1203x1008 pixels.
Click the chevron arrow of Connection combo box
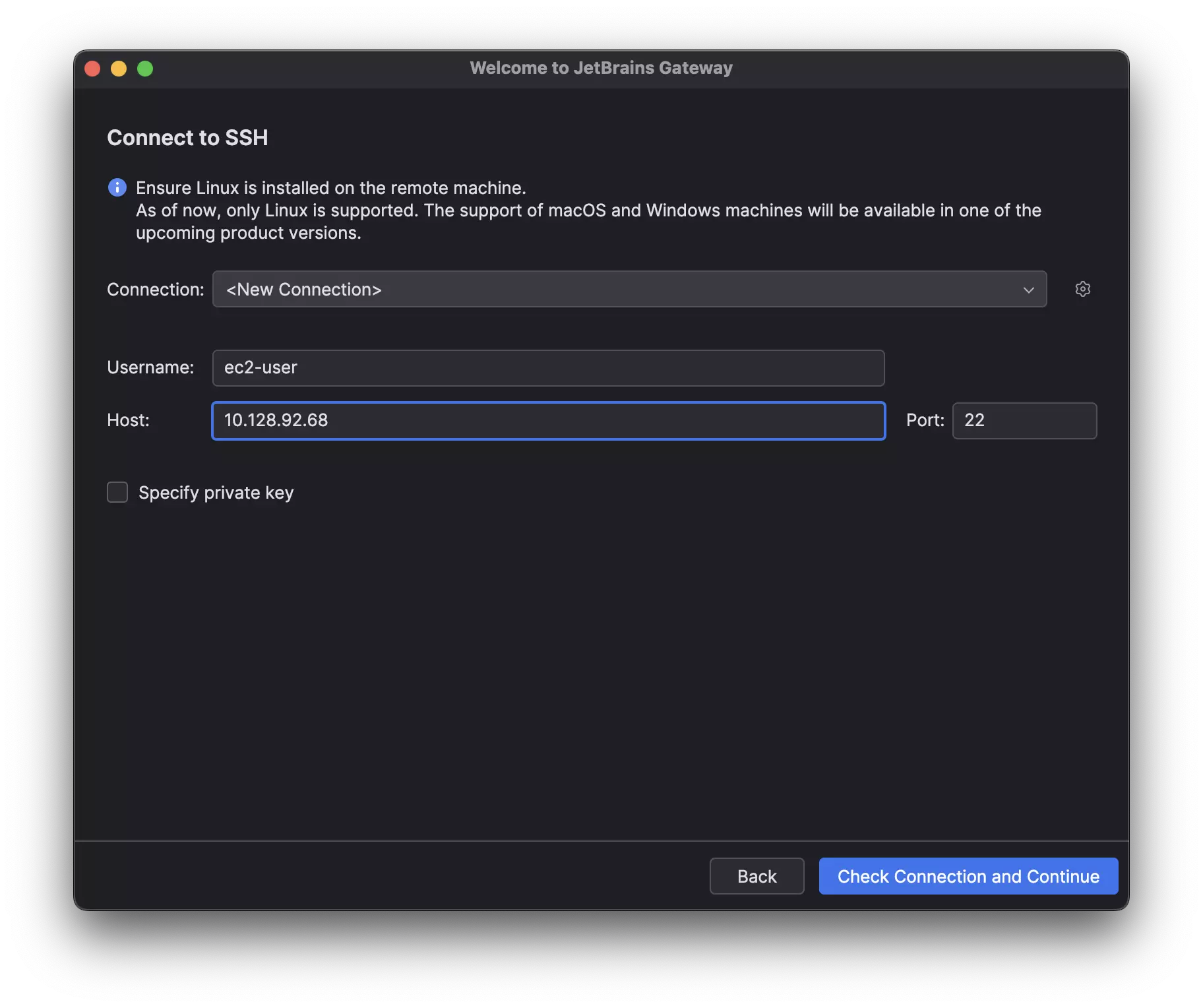tap(1028, 290)
